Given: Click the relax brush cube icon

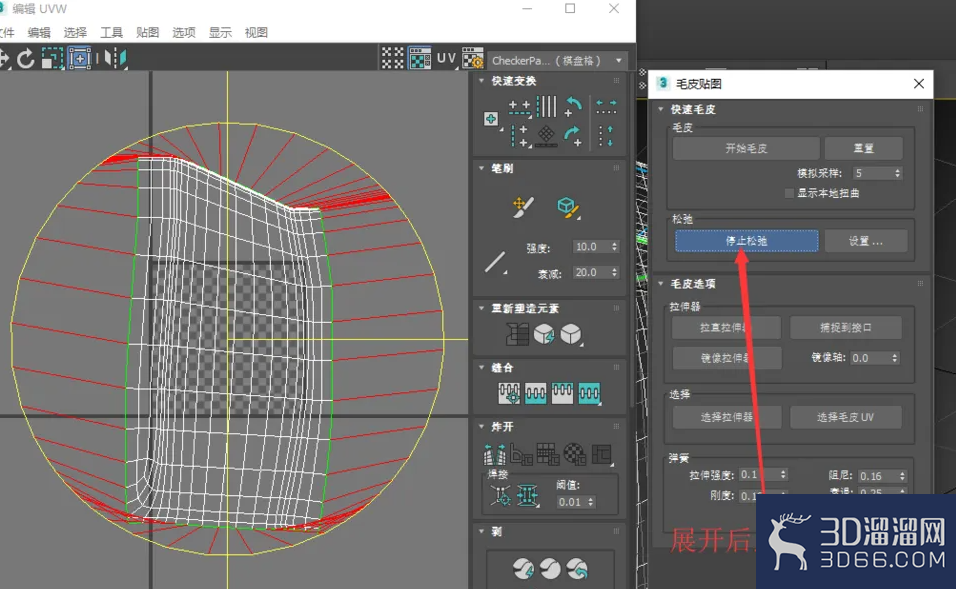Looking at the screenshot, I should tap(568, 207).
